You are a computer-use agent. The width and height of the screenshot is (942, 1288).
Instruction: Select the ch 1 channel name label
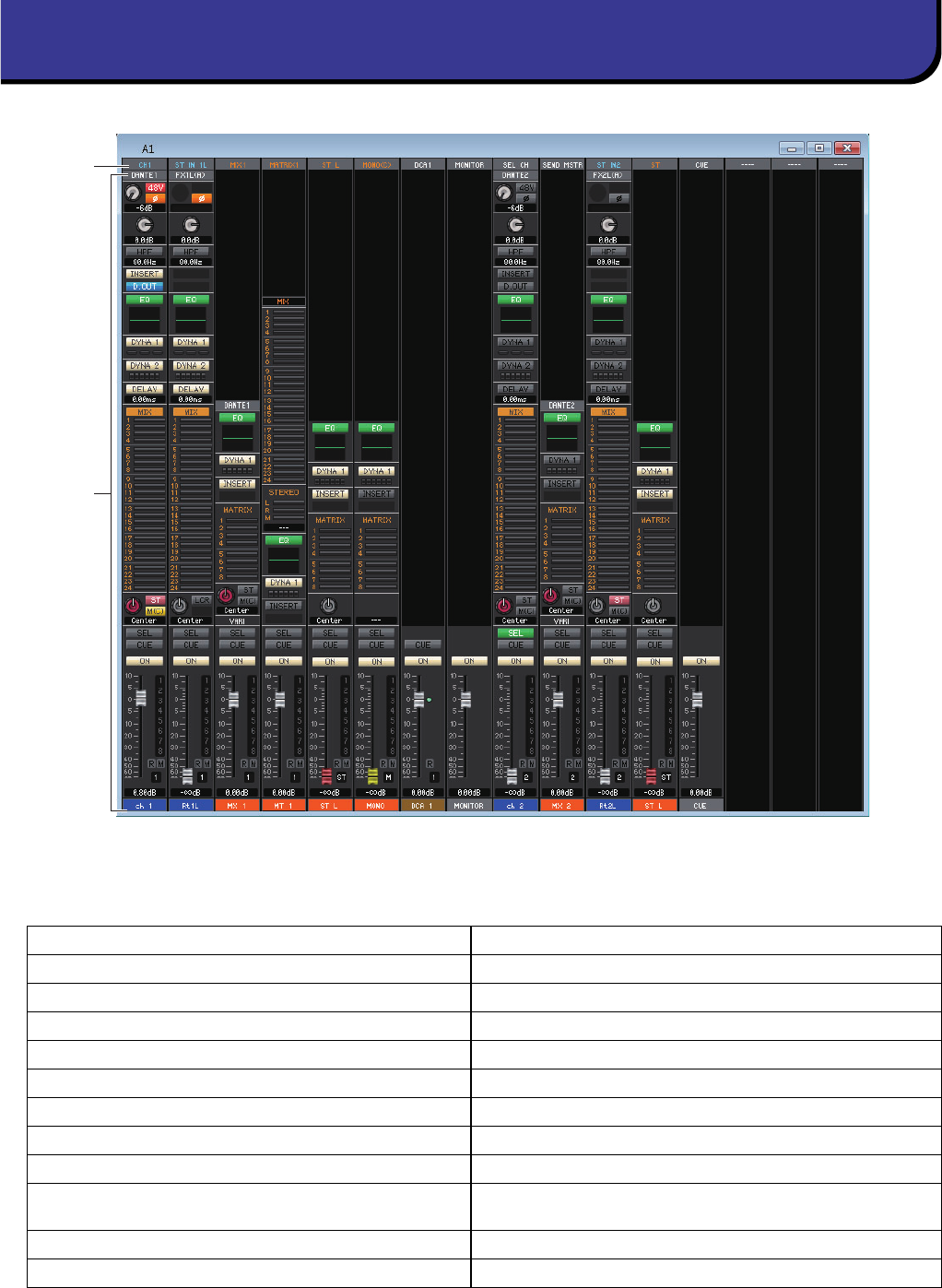coord(145,806)
